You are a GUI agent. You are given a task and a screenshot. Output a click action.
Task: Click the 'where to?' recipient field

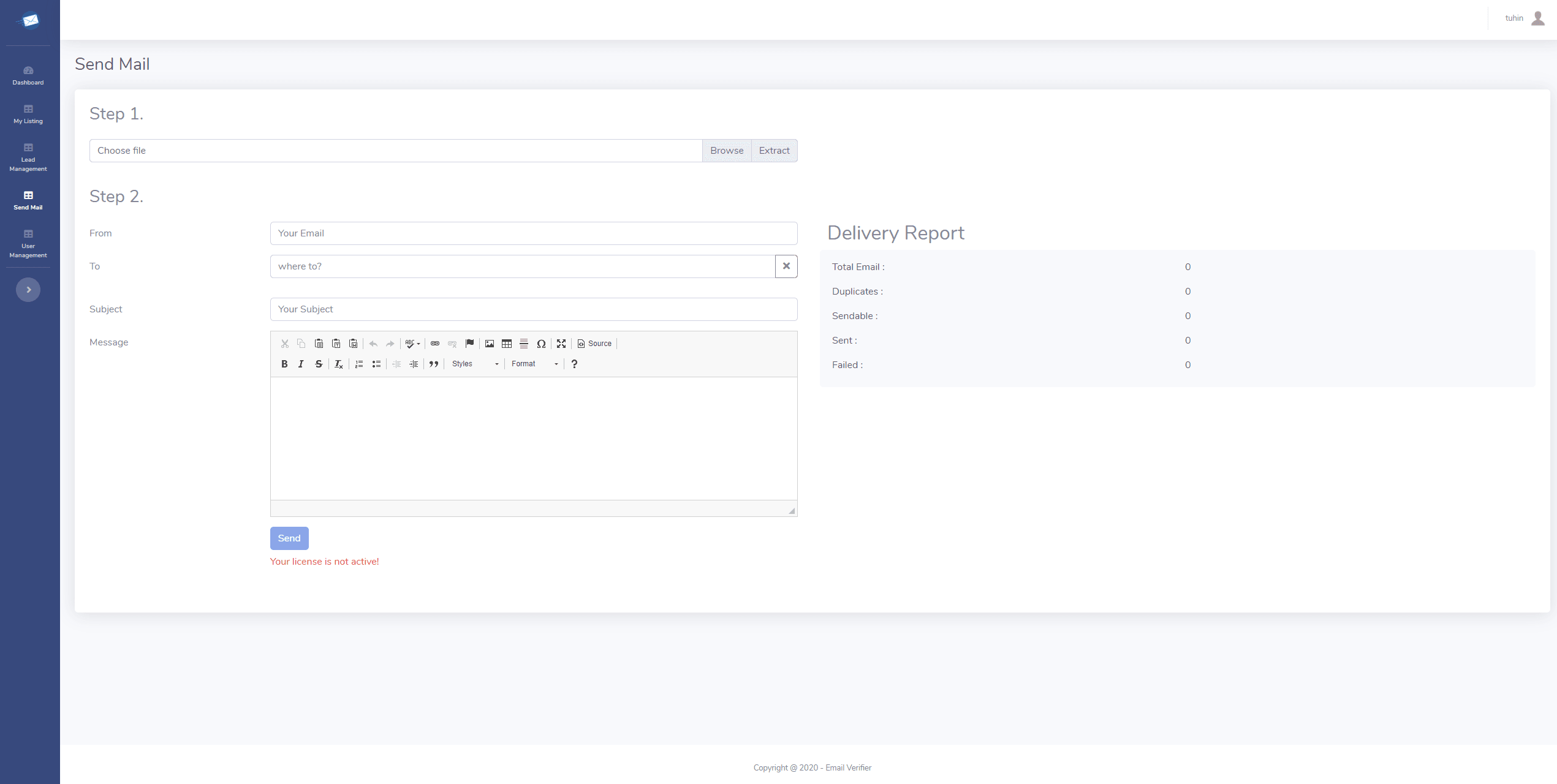[523, 266]
